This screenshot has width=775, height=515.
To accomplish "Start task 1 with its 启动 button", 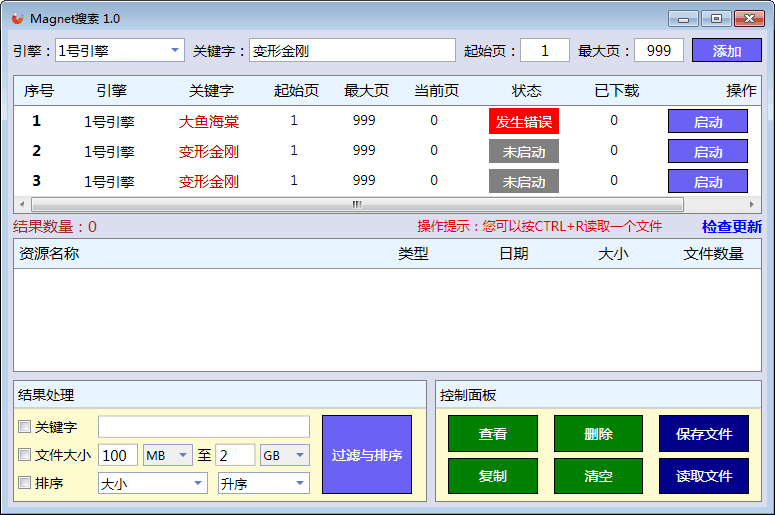I will pyautogui.click(x=707, y=122).
